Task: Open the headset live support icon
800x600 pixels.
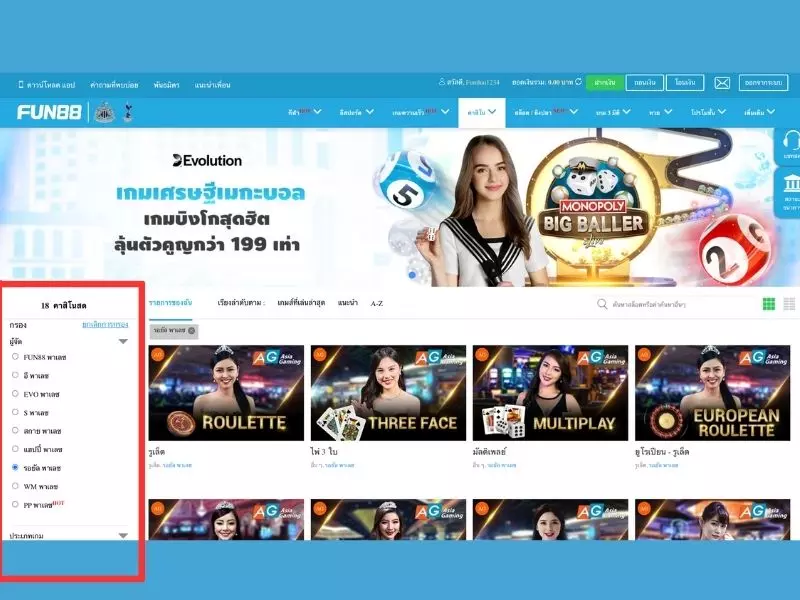Action: tap(790, 139)
